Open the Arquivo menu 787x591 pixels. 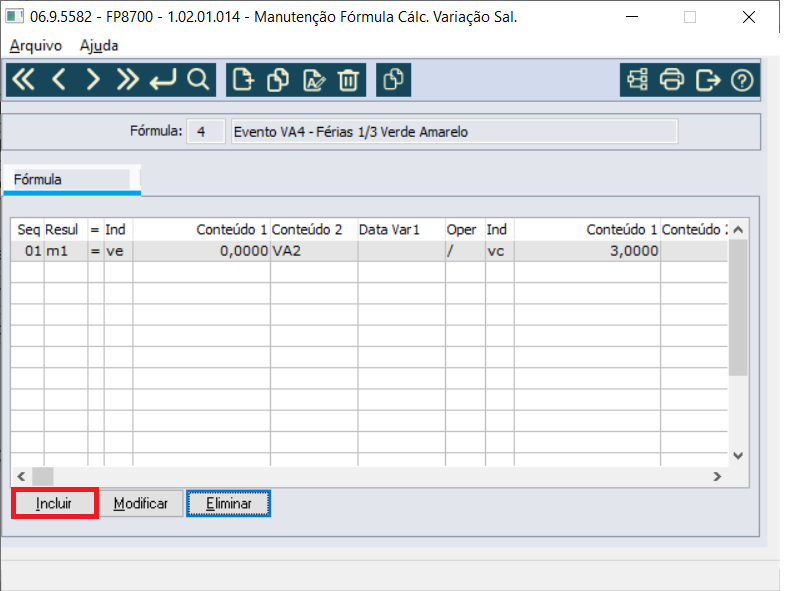pos(36,46)
